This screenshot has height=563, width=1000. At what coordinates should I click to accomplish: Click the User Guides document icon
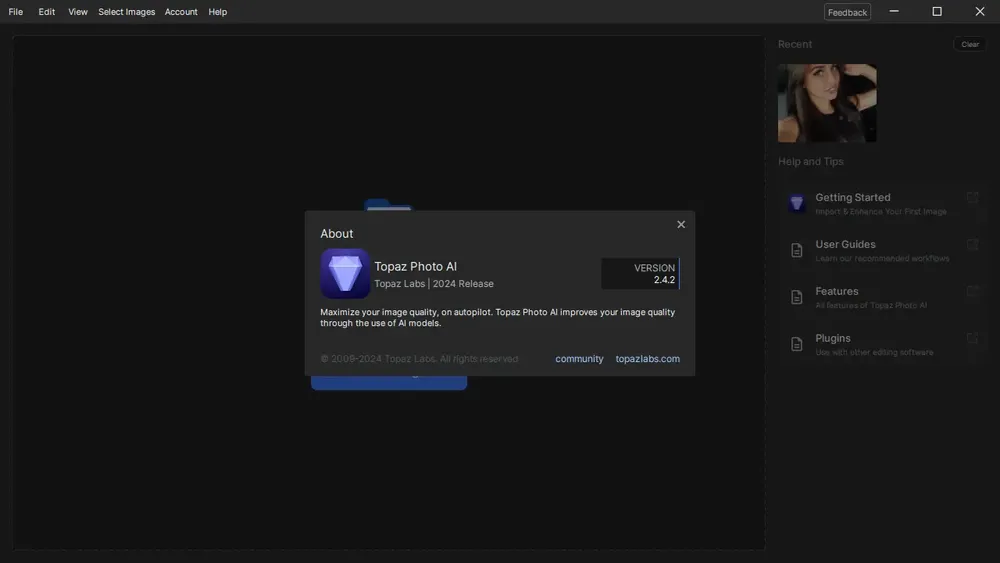[797, 250]
